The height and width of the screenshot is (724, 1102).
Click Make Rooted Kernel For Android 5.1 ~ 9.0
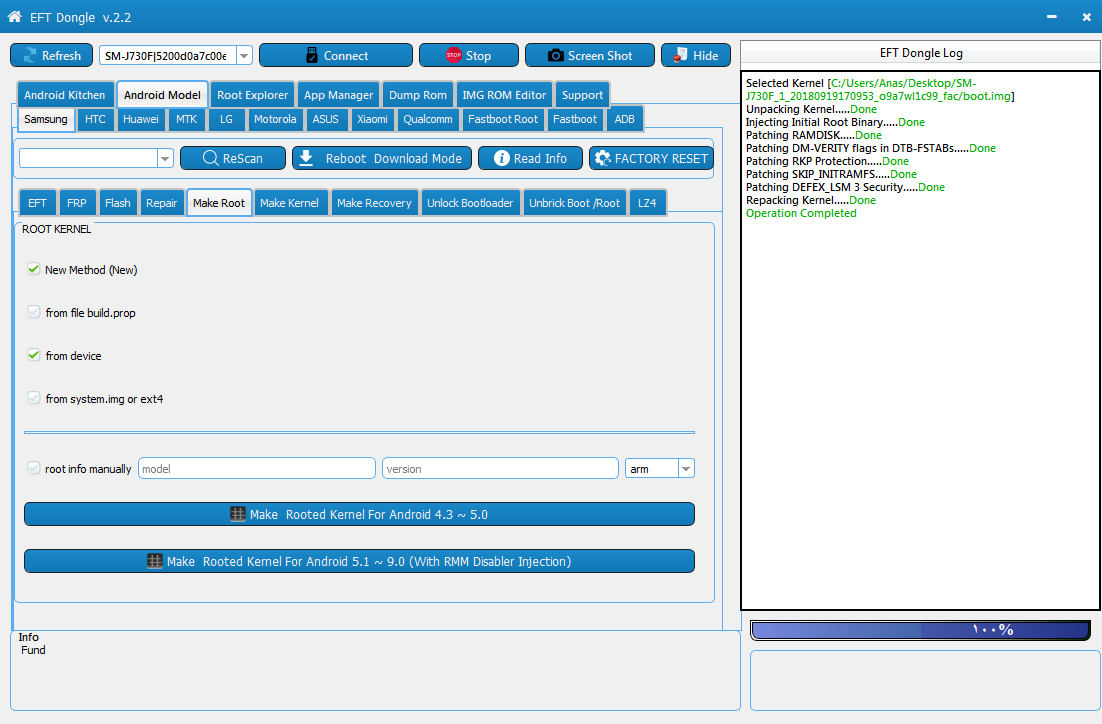click(x=359, y=561)
